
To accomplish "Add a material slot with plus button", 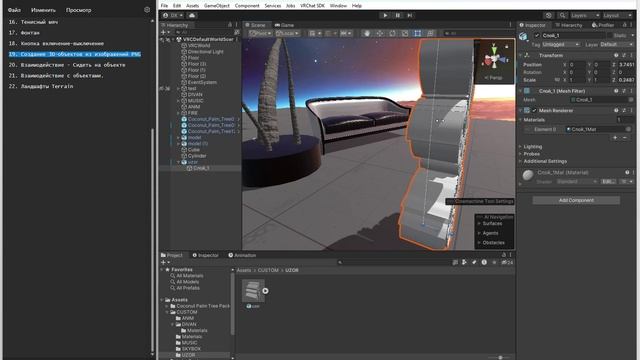I will click(x=615, y=138).
